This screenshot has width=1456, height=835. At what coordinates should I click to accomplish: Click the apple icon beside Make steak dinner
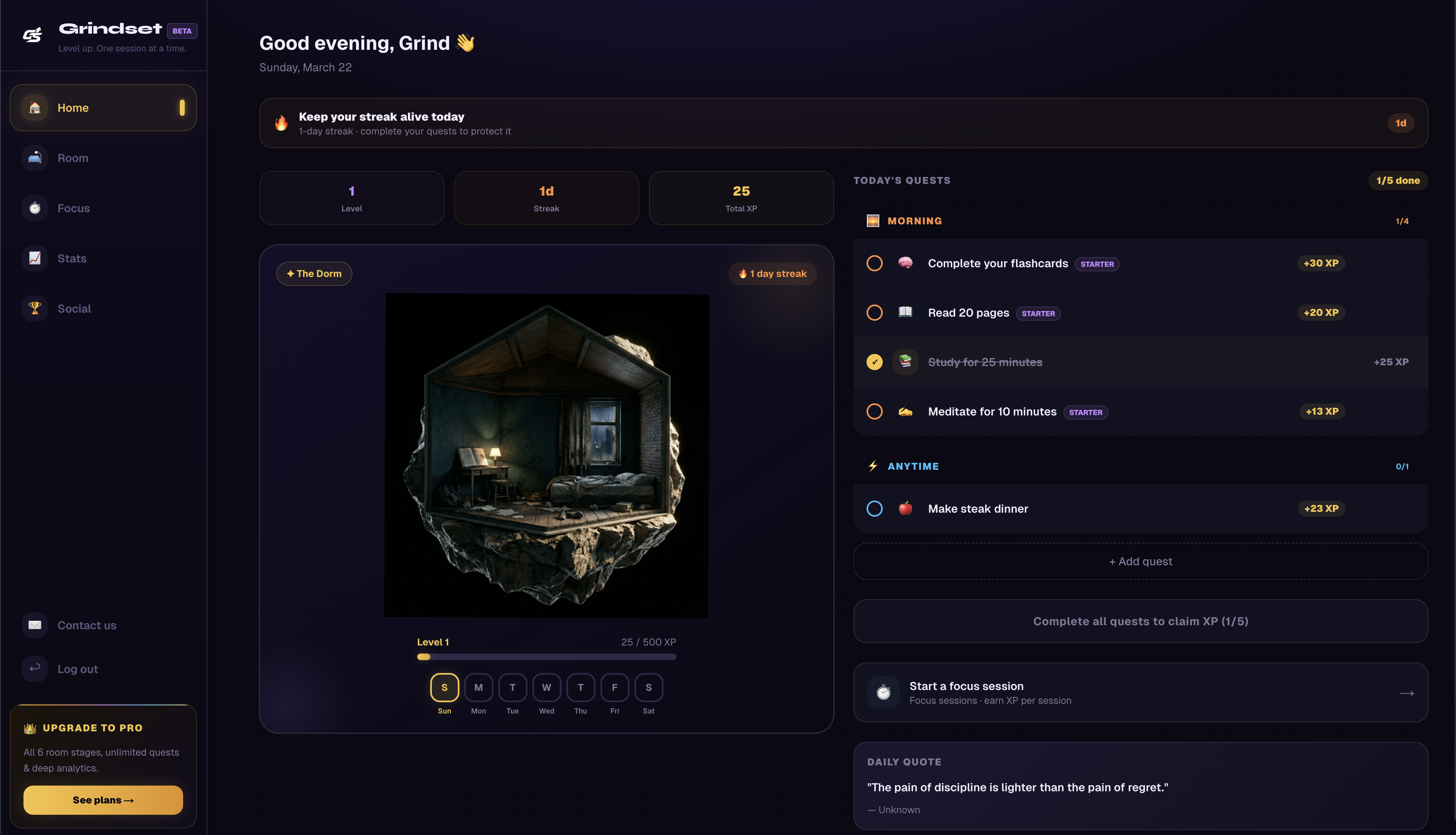tap(905, 508)
